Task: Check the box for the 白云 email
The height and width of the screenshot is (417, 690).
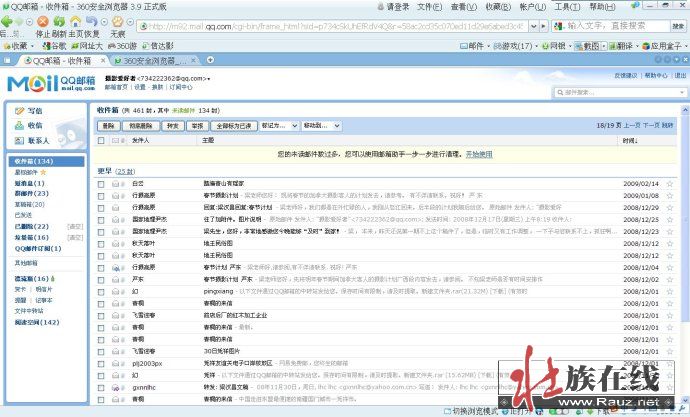Action: [x=101, y=184]
